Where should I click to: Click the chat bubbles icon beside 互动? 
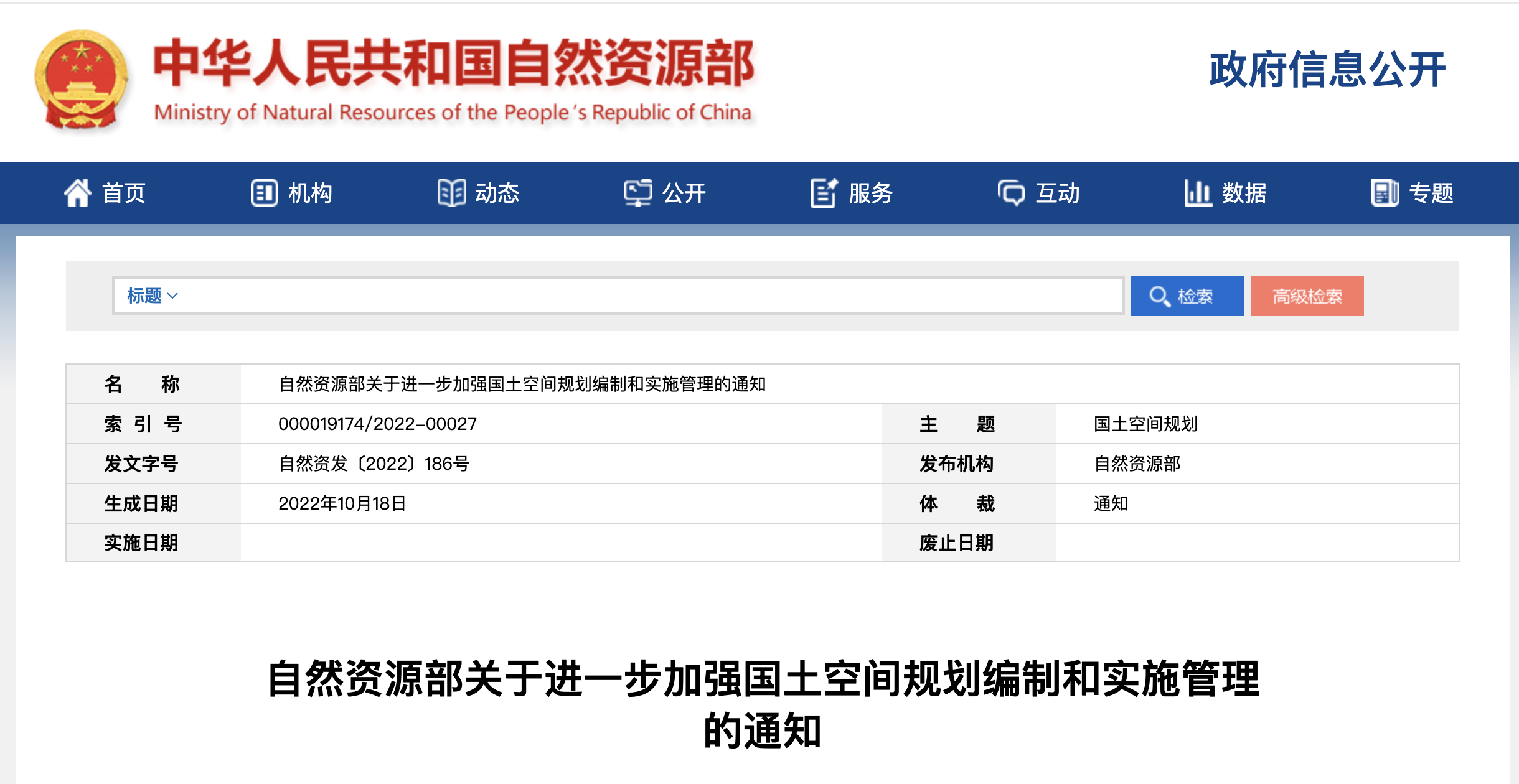(x=1012, y=193)
